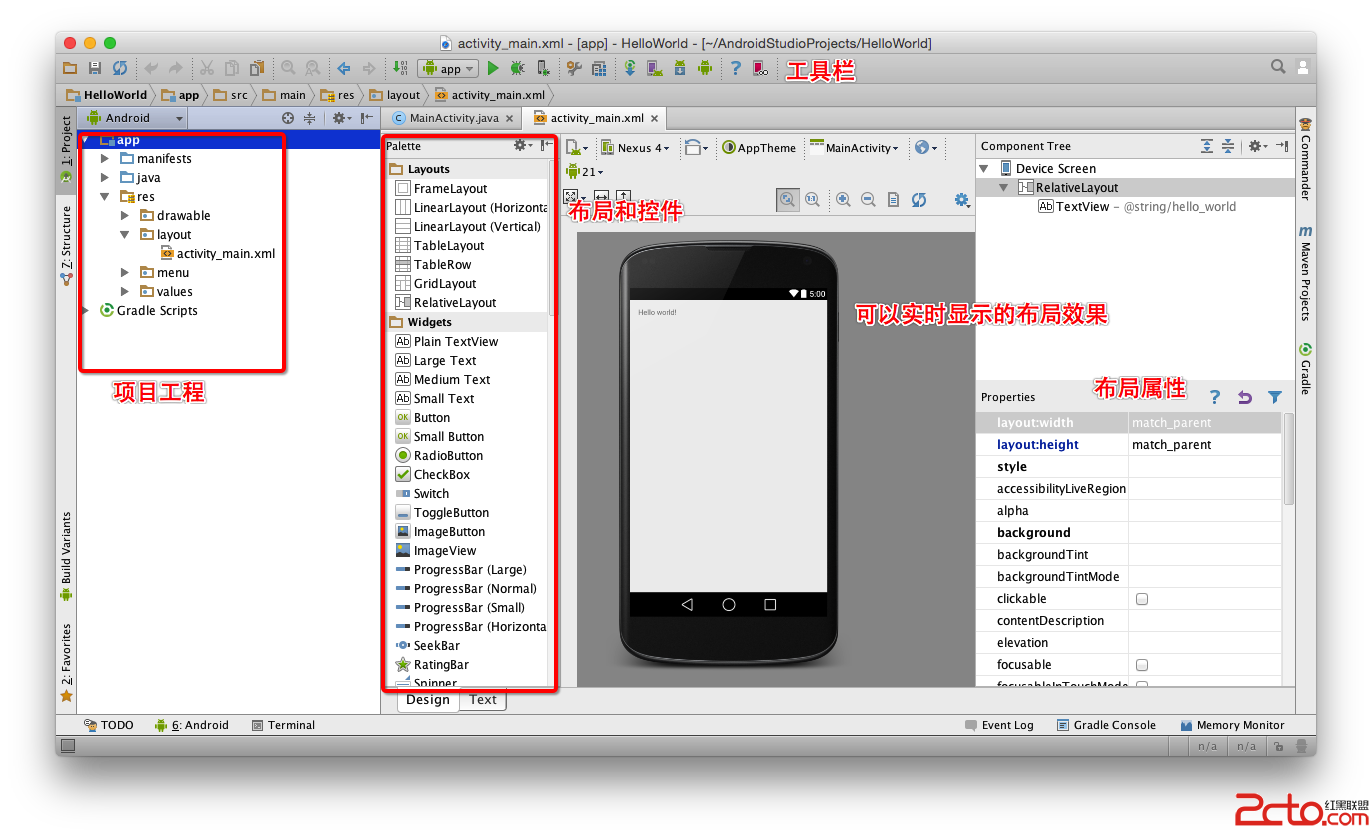Click the Search Everywhere magnifier icon
Viewport: 1372px width, 836px height.
coord(1278,67)
